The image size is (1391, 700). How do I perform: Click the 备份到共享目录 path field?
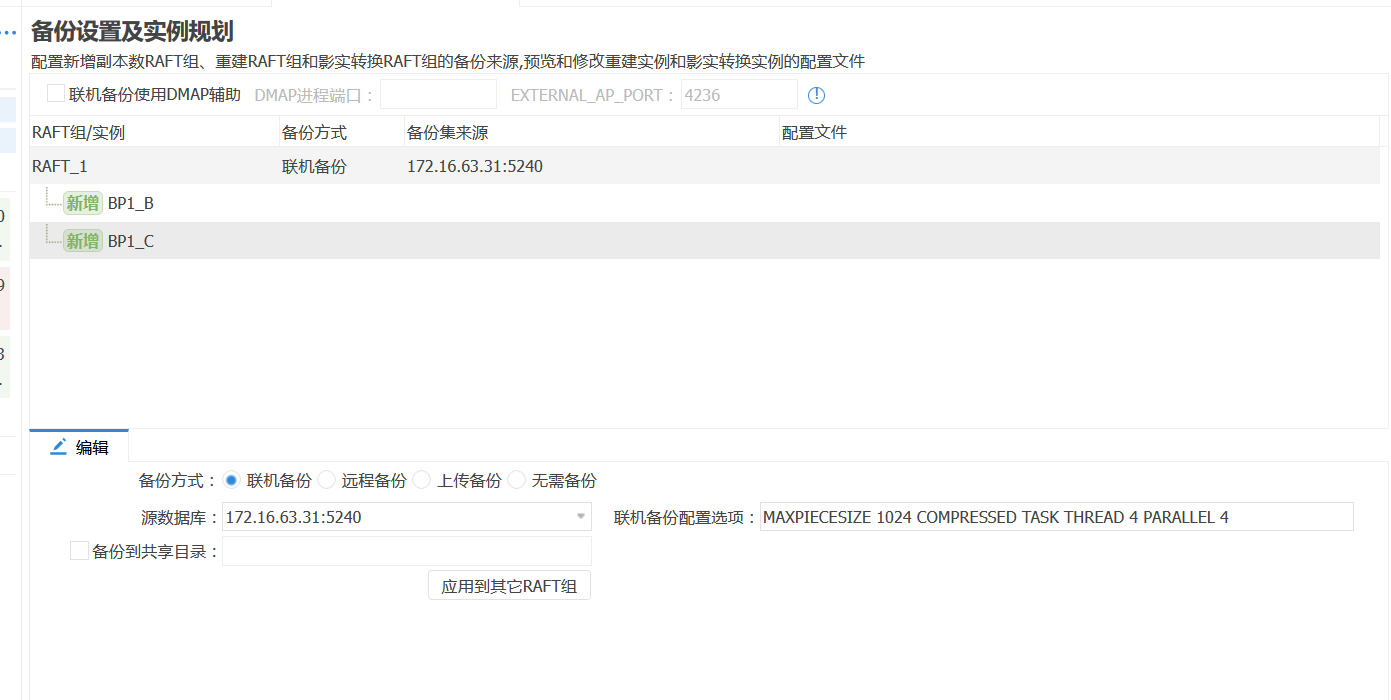pyautogui.click(x=407, y=551)
